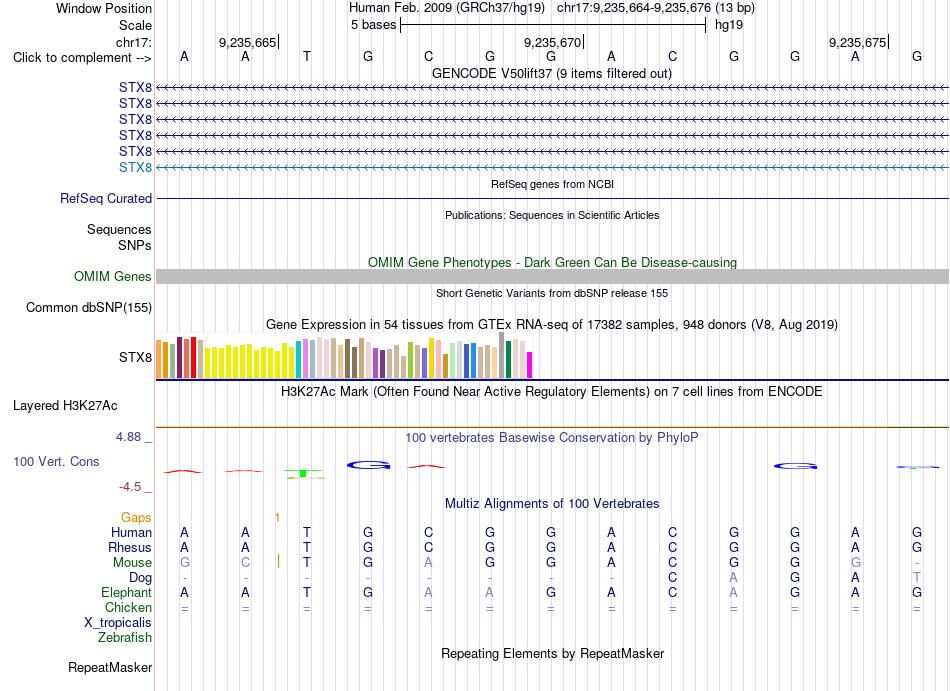
Task: Select the Dog alignment row label
Action: coord(140,578)
